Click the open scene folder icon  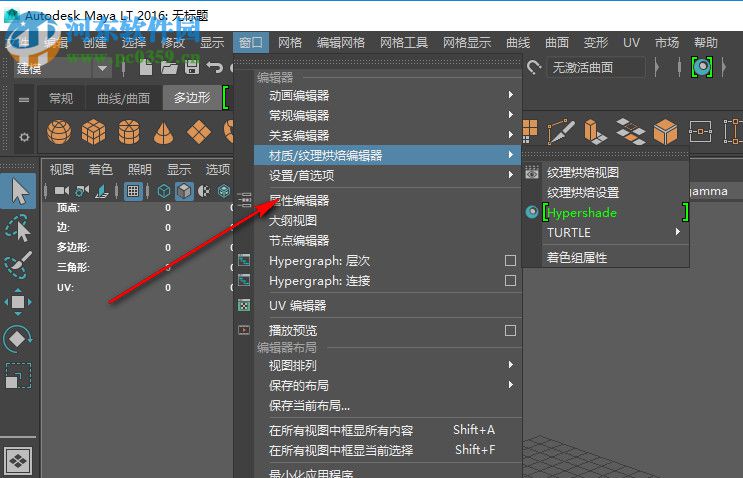(x=169, y=68)
